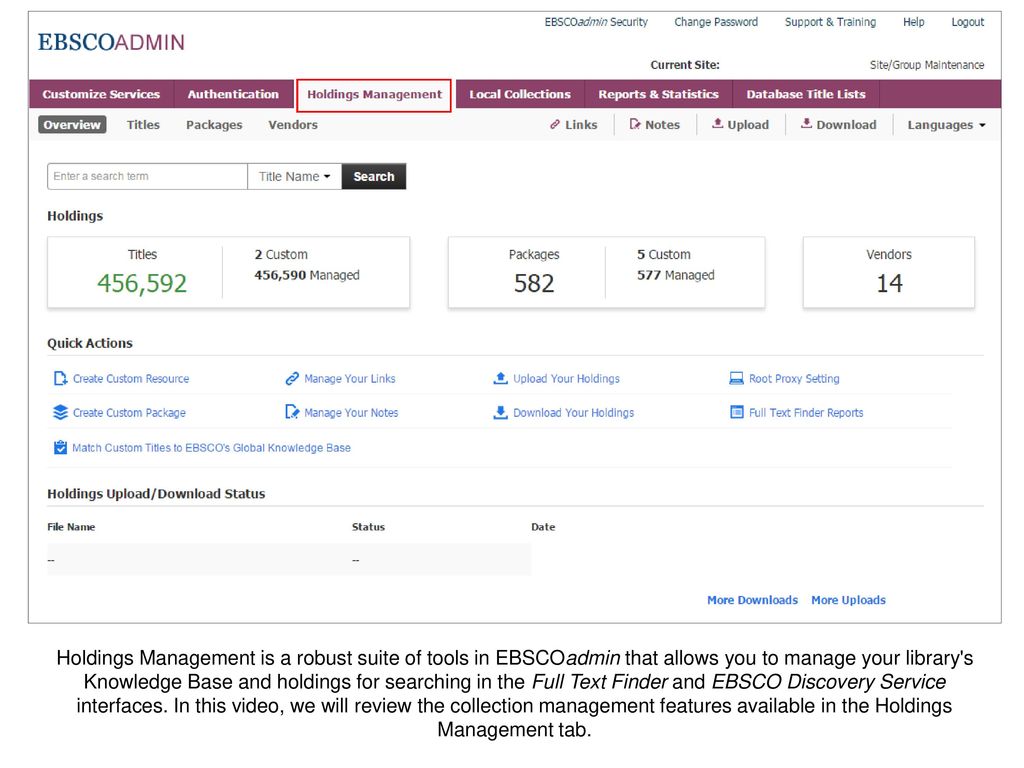Viewport: 1024px width, 768px height.
Task: Click the Titles count 456,592
Action: coord(142,283)
